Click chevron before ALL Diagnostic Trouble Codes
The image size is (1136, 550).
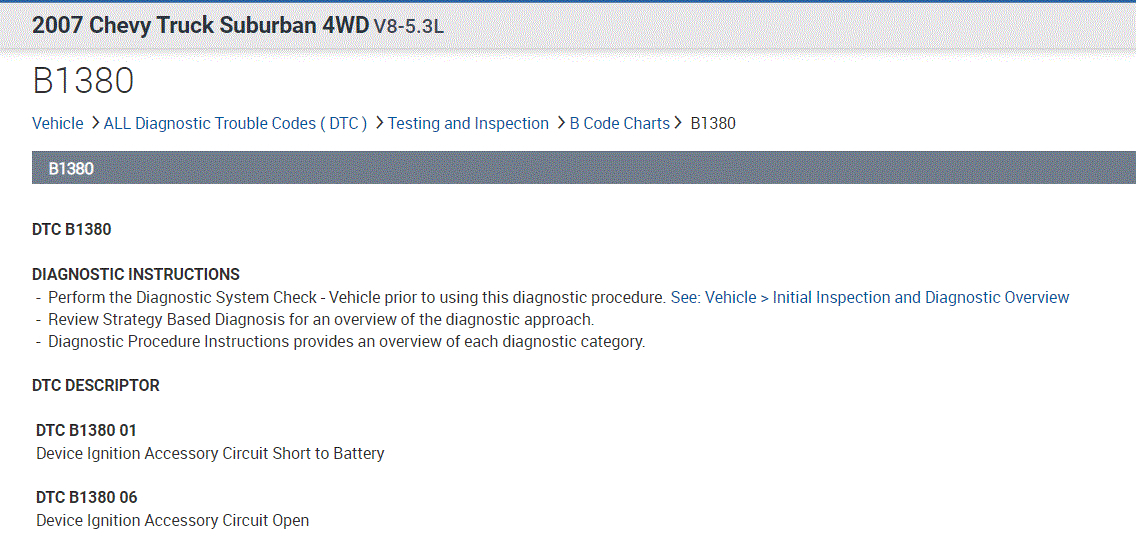click(95, 124)
